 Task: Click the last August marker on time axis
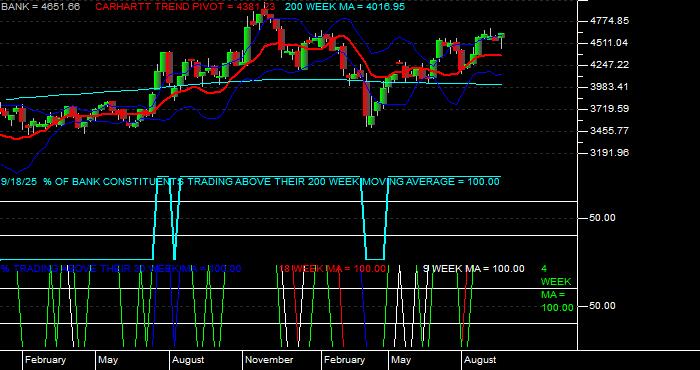[x=480, y=360]
